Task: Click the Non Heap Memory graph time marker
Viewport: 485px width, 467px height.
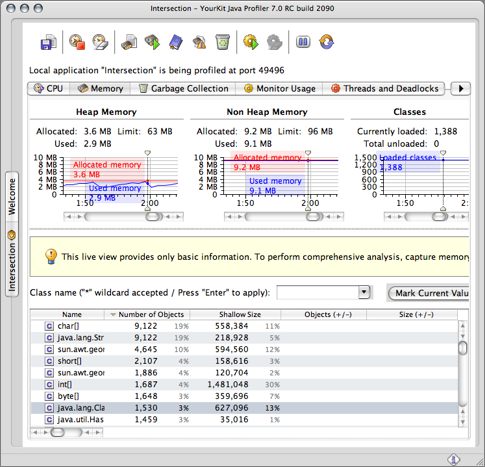Action: [x=308, y=153]
